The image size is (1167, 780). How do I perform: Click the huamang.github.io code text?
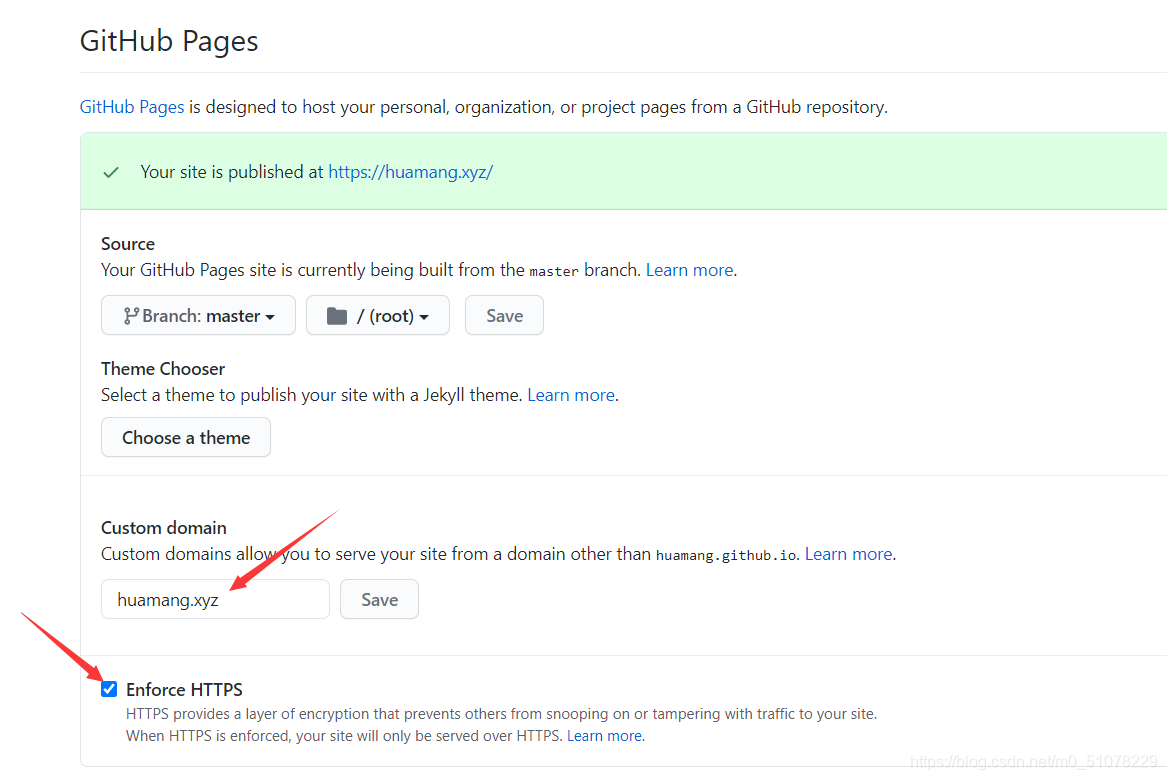[726, 556]
